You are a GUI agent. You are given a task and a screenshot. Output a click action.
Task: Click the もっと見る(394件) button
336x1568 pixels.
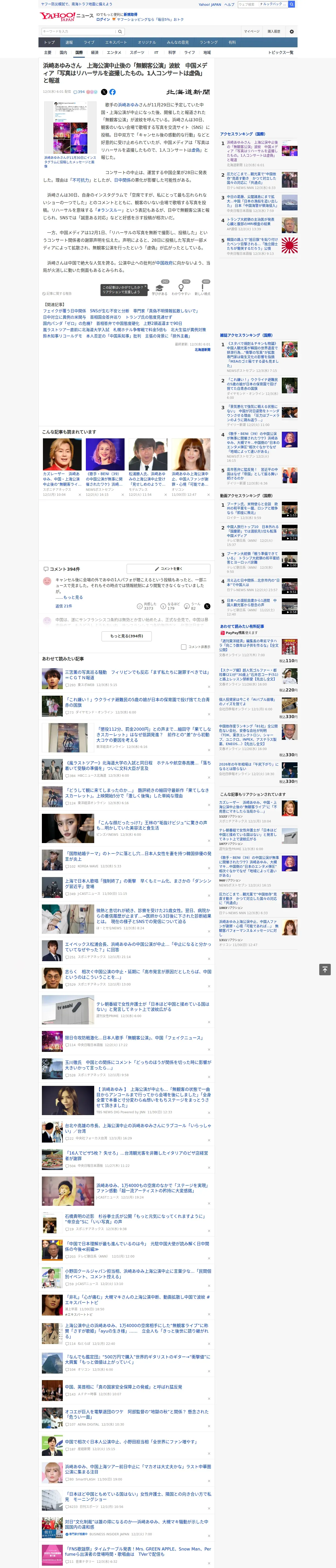tap(127, 636)
